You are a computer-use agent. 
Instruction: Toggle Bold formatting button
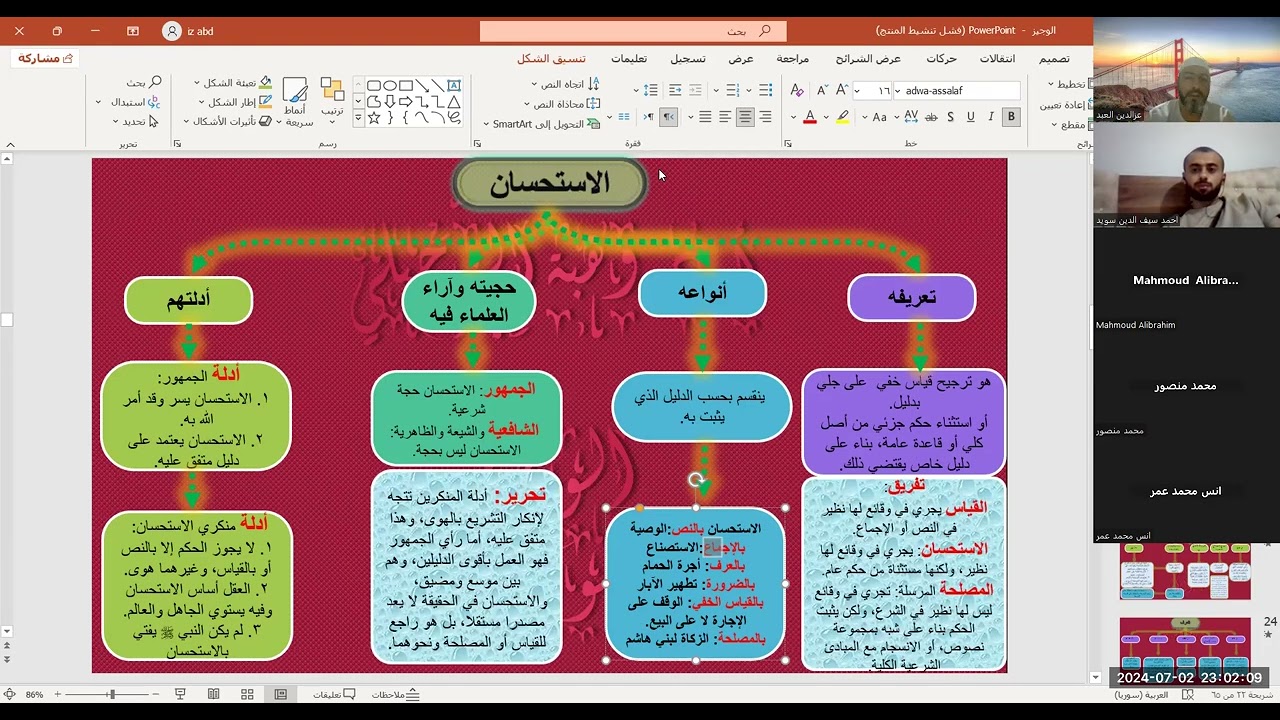click(1011, 117)
